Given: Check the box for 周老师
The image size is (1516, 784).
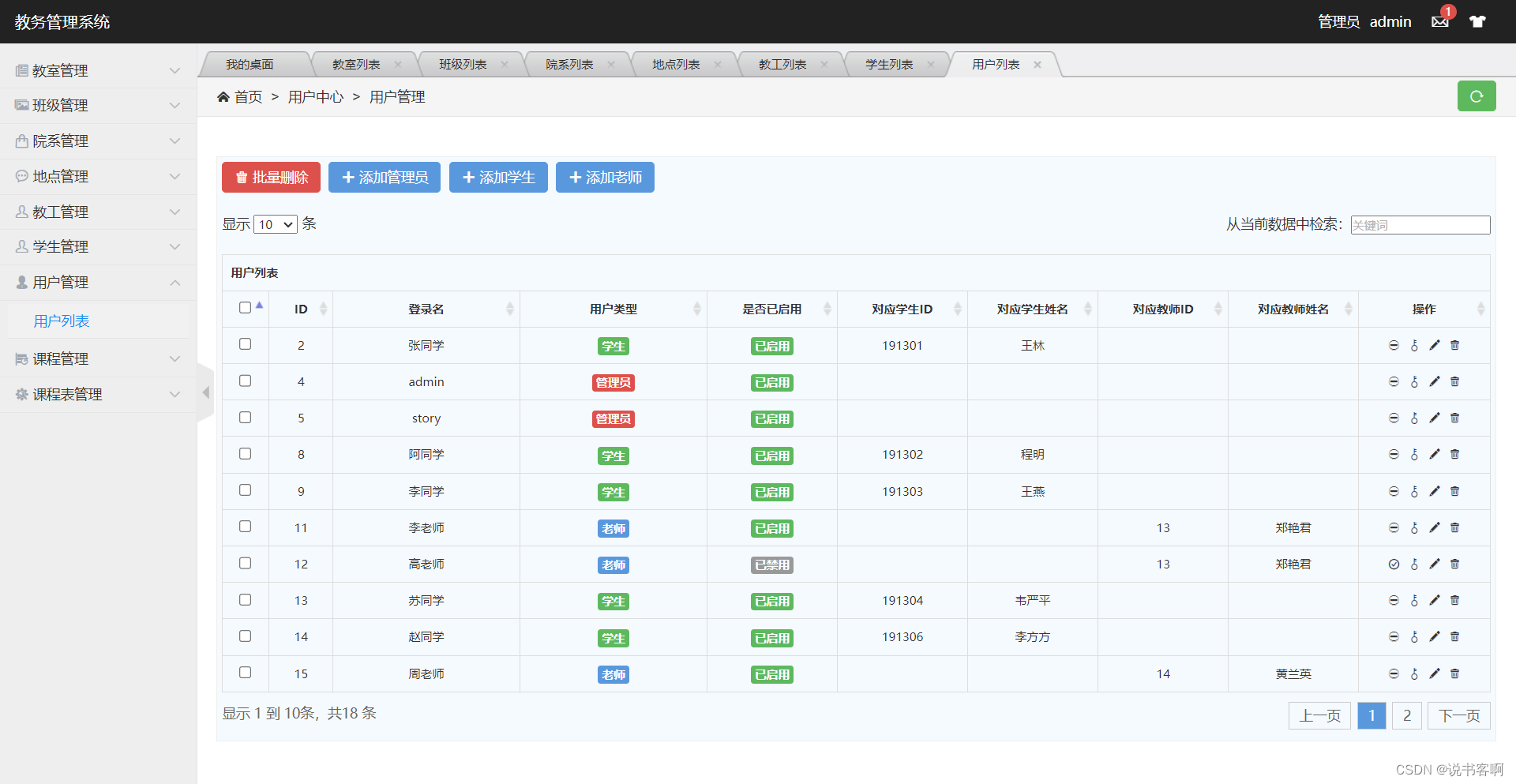Looking at the screenshot, I should (x=245, y=673).
